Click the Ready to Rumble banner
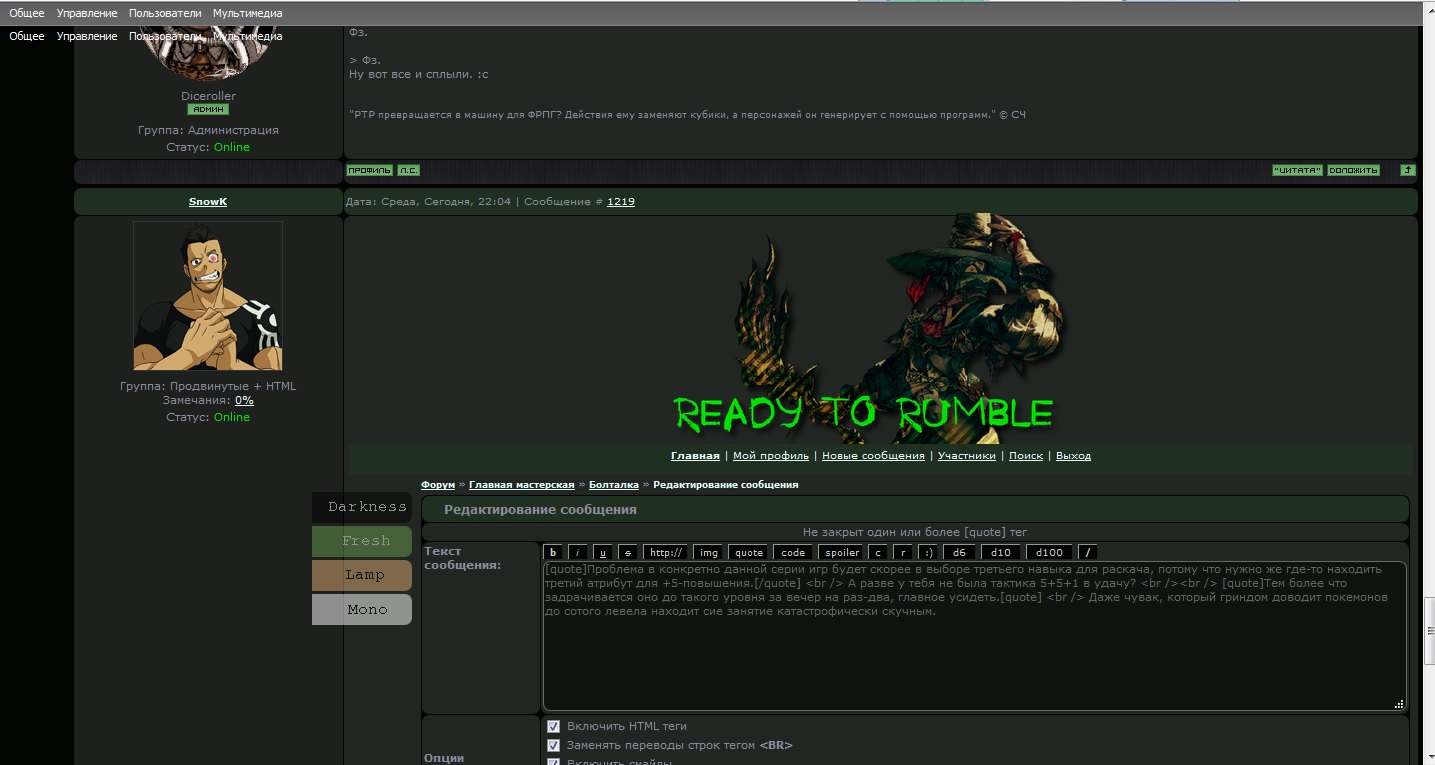The height and width of the screenshot is (765, 1435). [880, 328]
